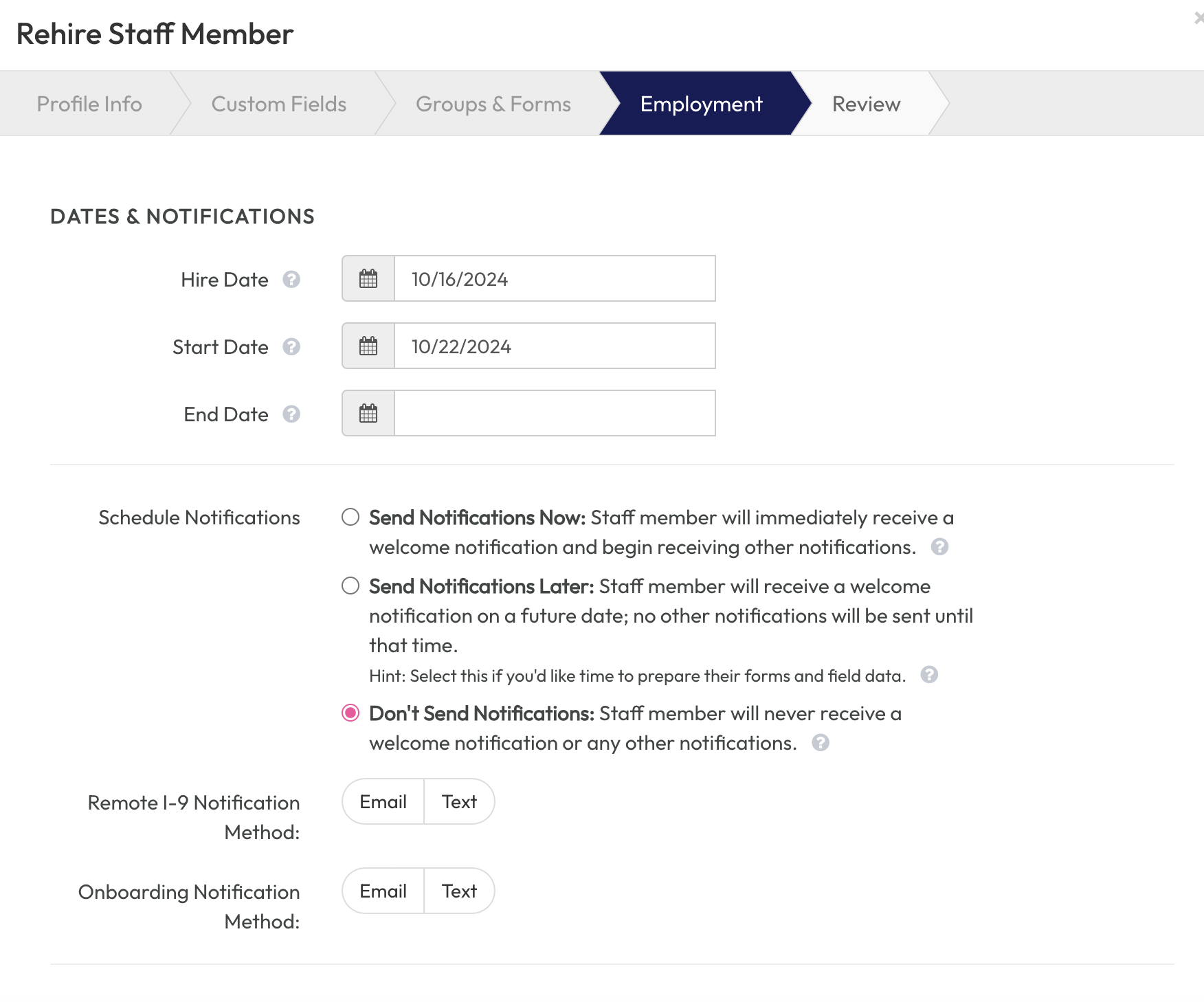Click the Hire Date help icon
1204x1002 pixels.
point(291,280)
